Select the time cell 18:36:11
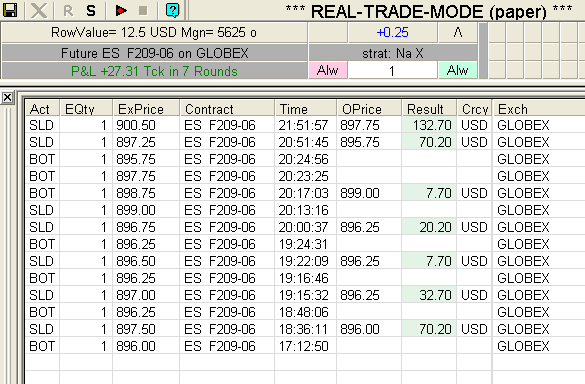Viewport: 585px width, 384px height. coord(306,329)
